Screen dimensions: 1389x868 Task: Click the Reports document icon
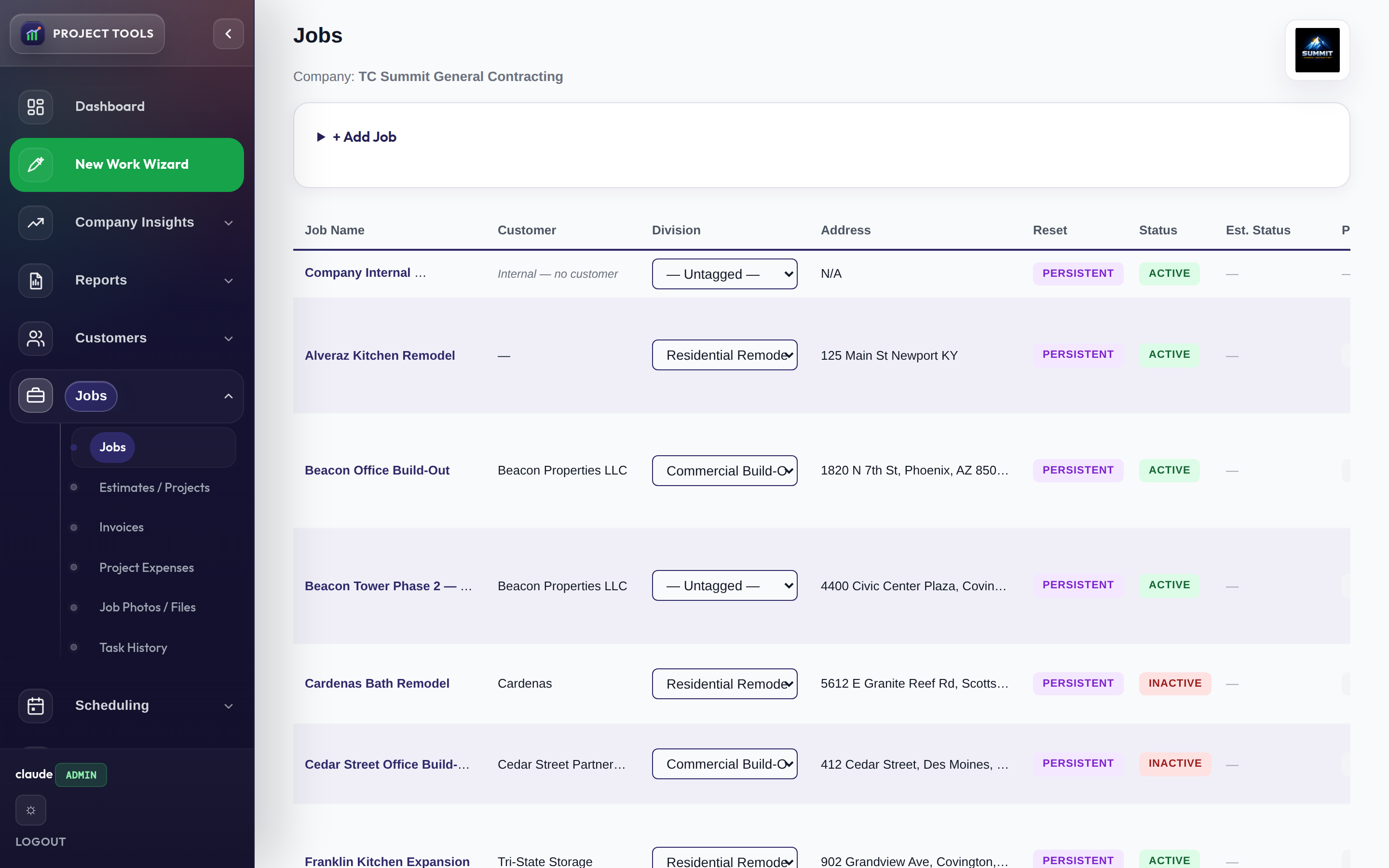[x=36, y=281]
